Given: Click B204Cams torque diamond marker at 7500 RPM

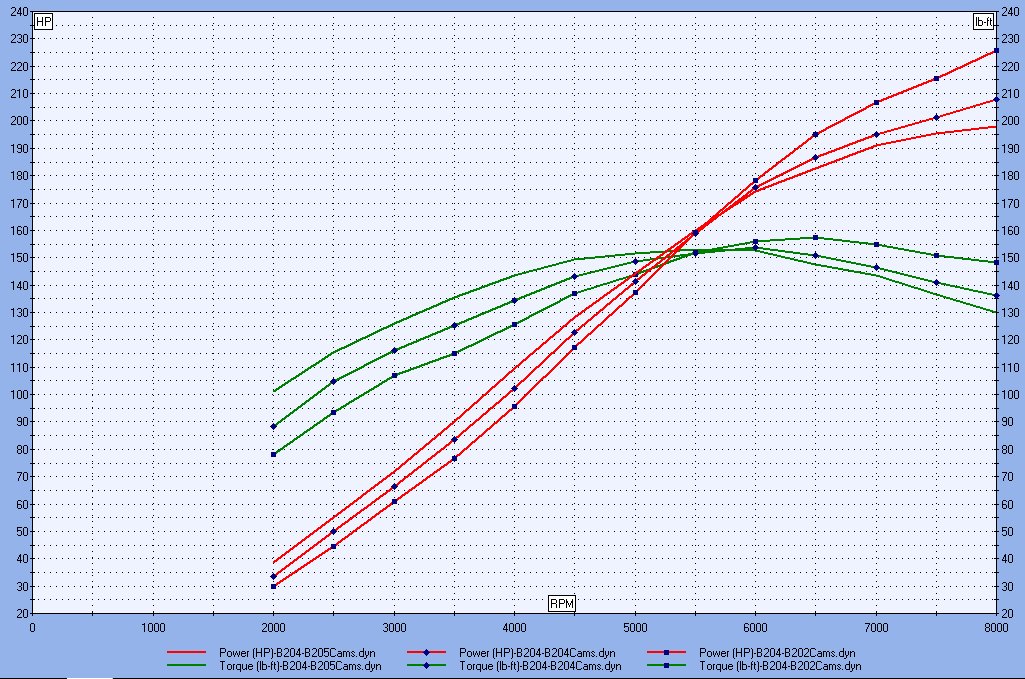Looking at the screenshot, I should coord(936,282).
